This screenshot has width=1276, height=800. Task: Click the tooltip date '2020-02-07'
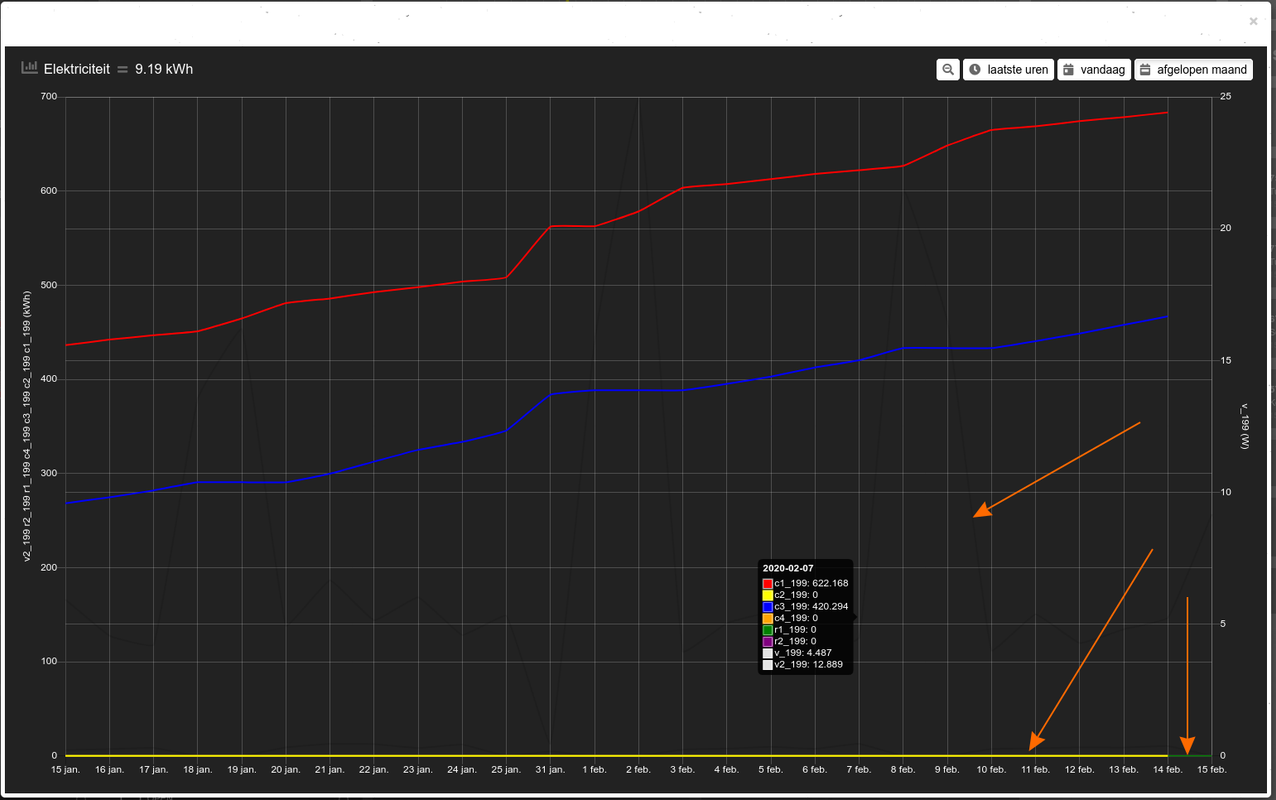coord(788,568)
